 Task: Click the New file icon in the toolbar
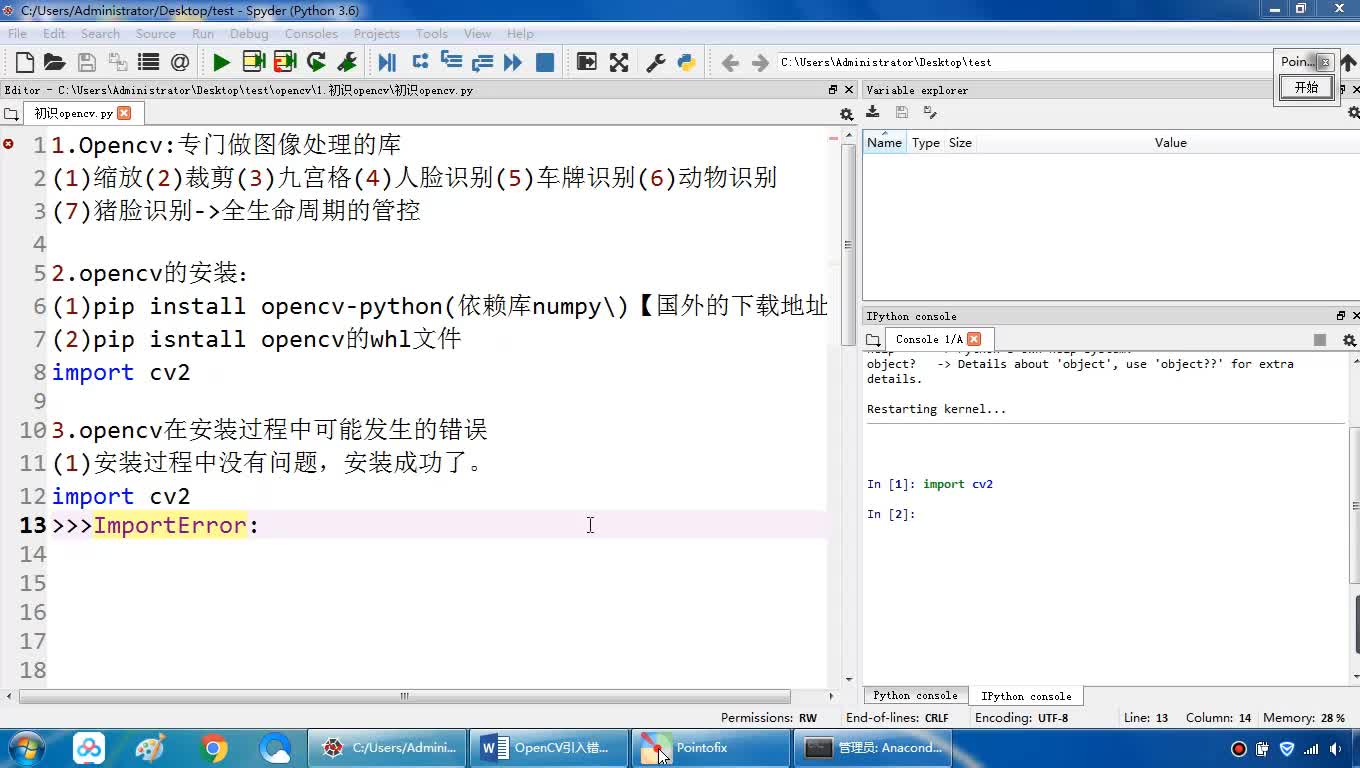pos(25,62)
